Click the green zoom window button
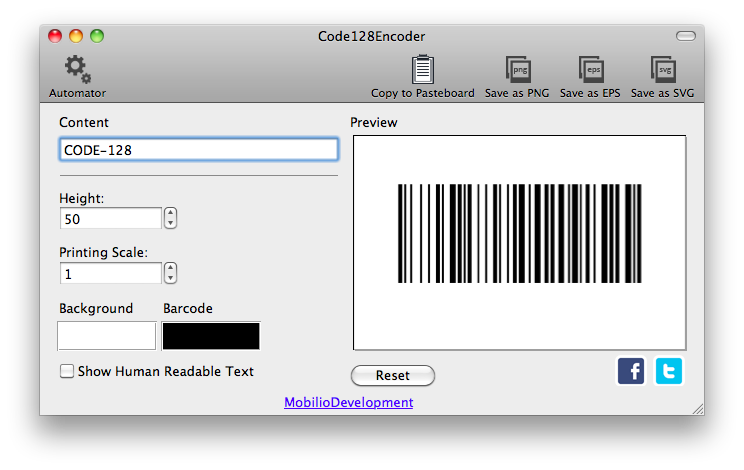744x470 pixels. (97, 36)
